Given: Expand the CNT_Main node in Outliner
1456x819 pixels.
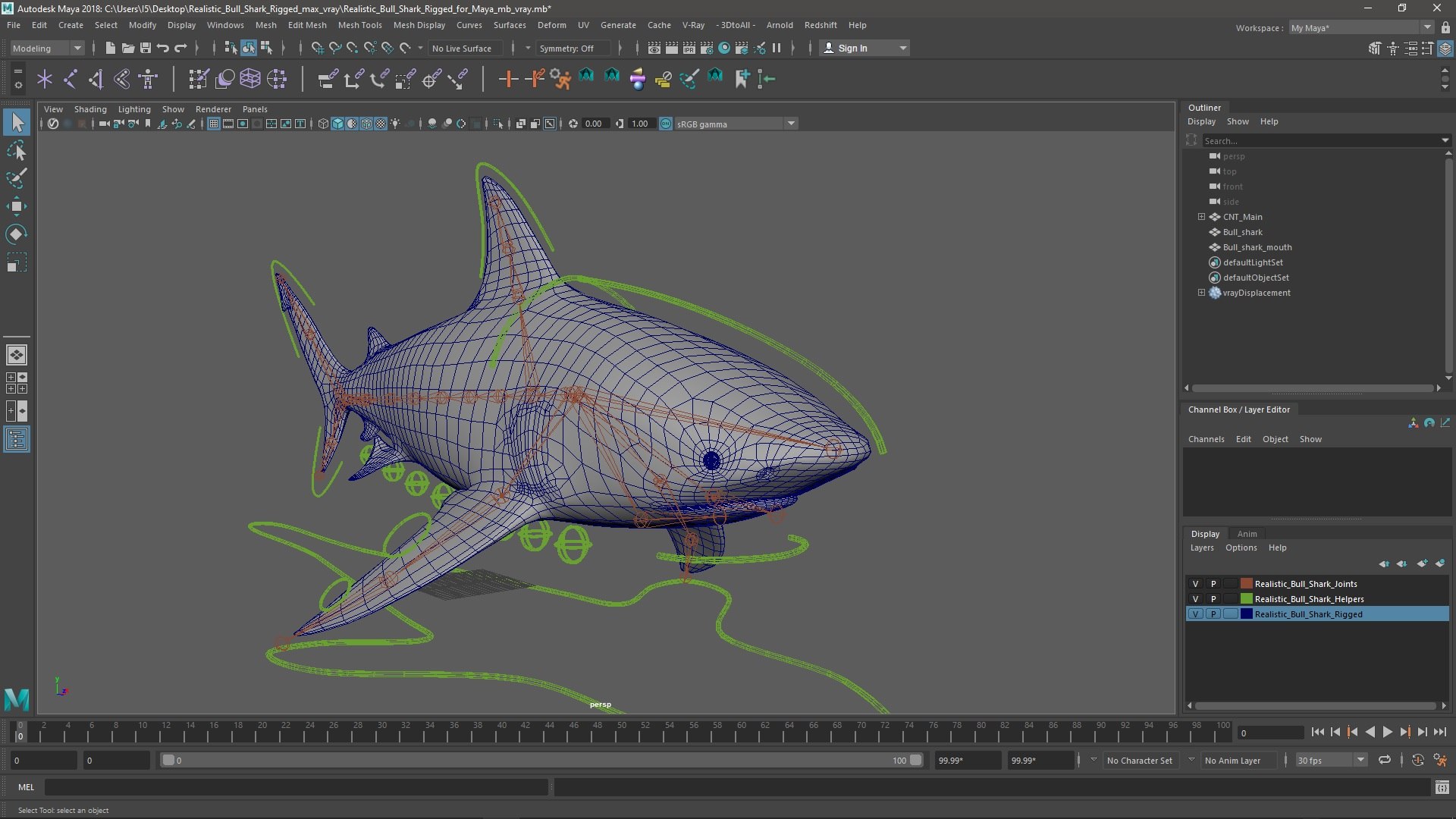Looking at the screenshot, I should [x=1201, y=217].
